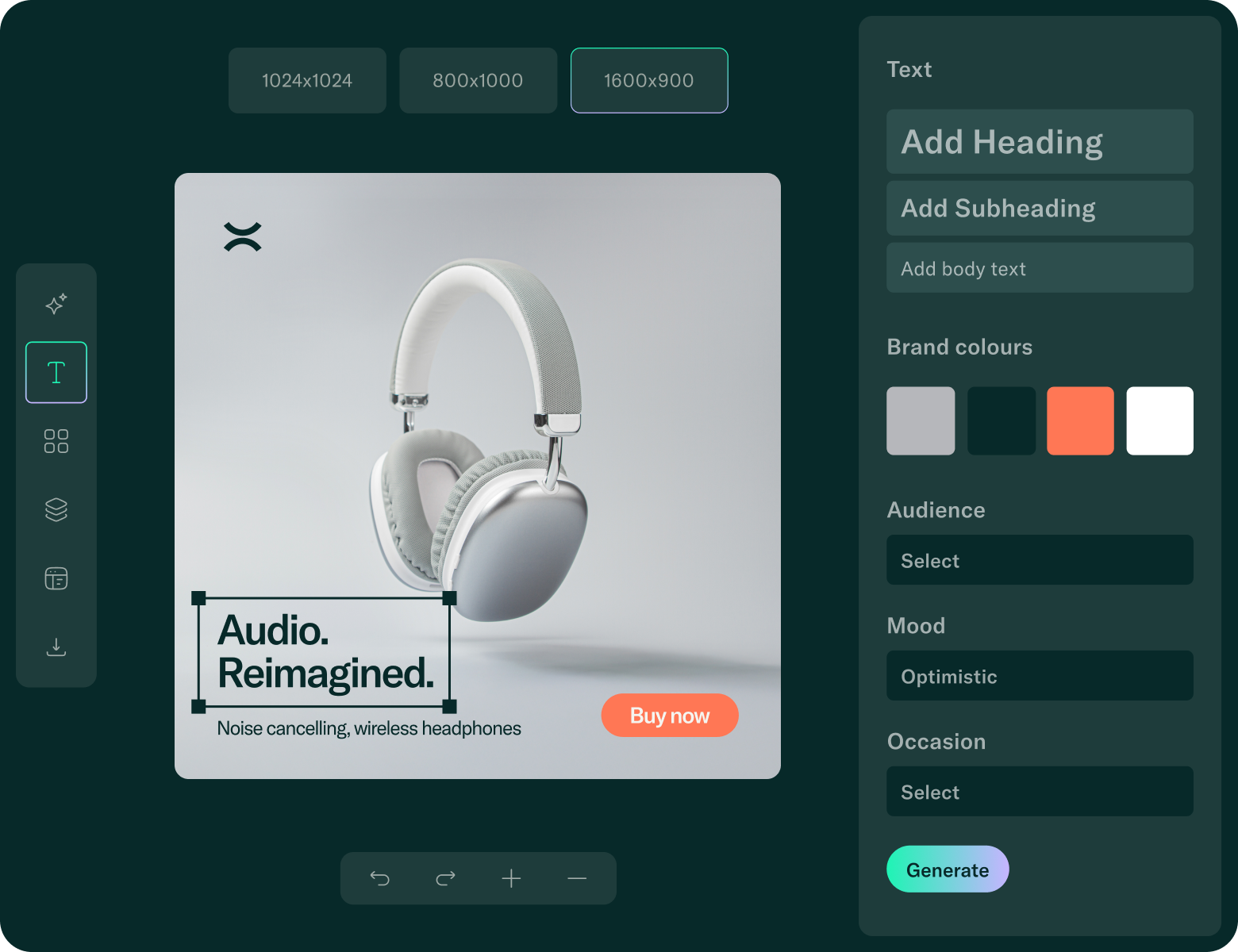Open the Audience select dropdown
The height and width of the screenshot is (952, 1238).
[x=1039, y=560]
